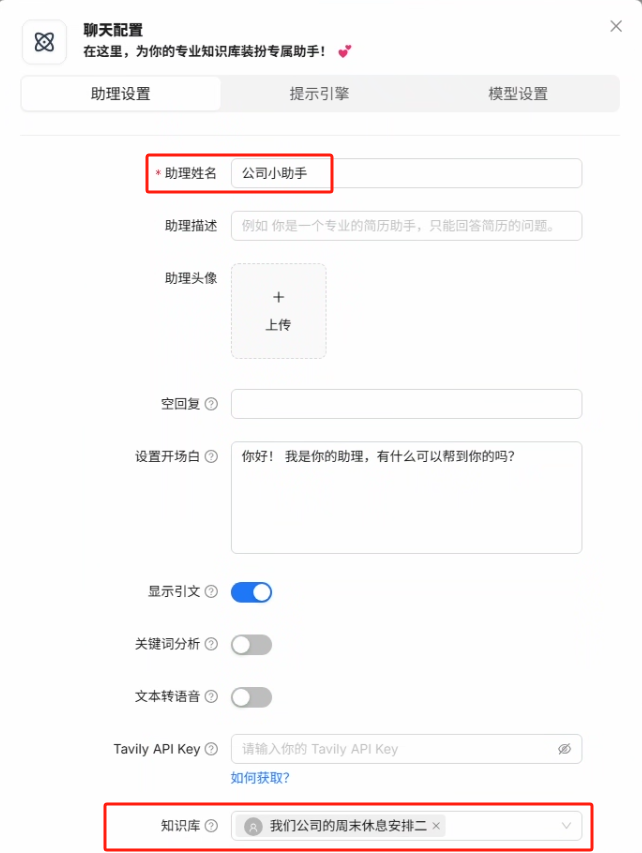Focus the 助理描述 input field
Image resolution: width=642 pixels, height=853 pixels.
pos(406,226)
